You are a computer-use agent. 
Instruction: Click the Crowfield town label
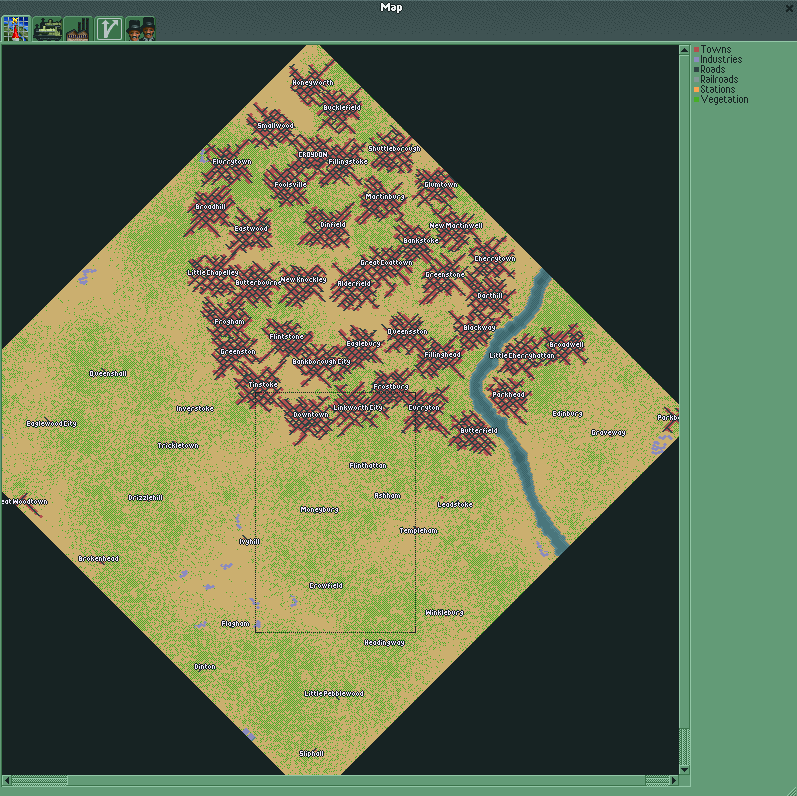tap(326, 586)
